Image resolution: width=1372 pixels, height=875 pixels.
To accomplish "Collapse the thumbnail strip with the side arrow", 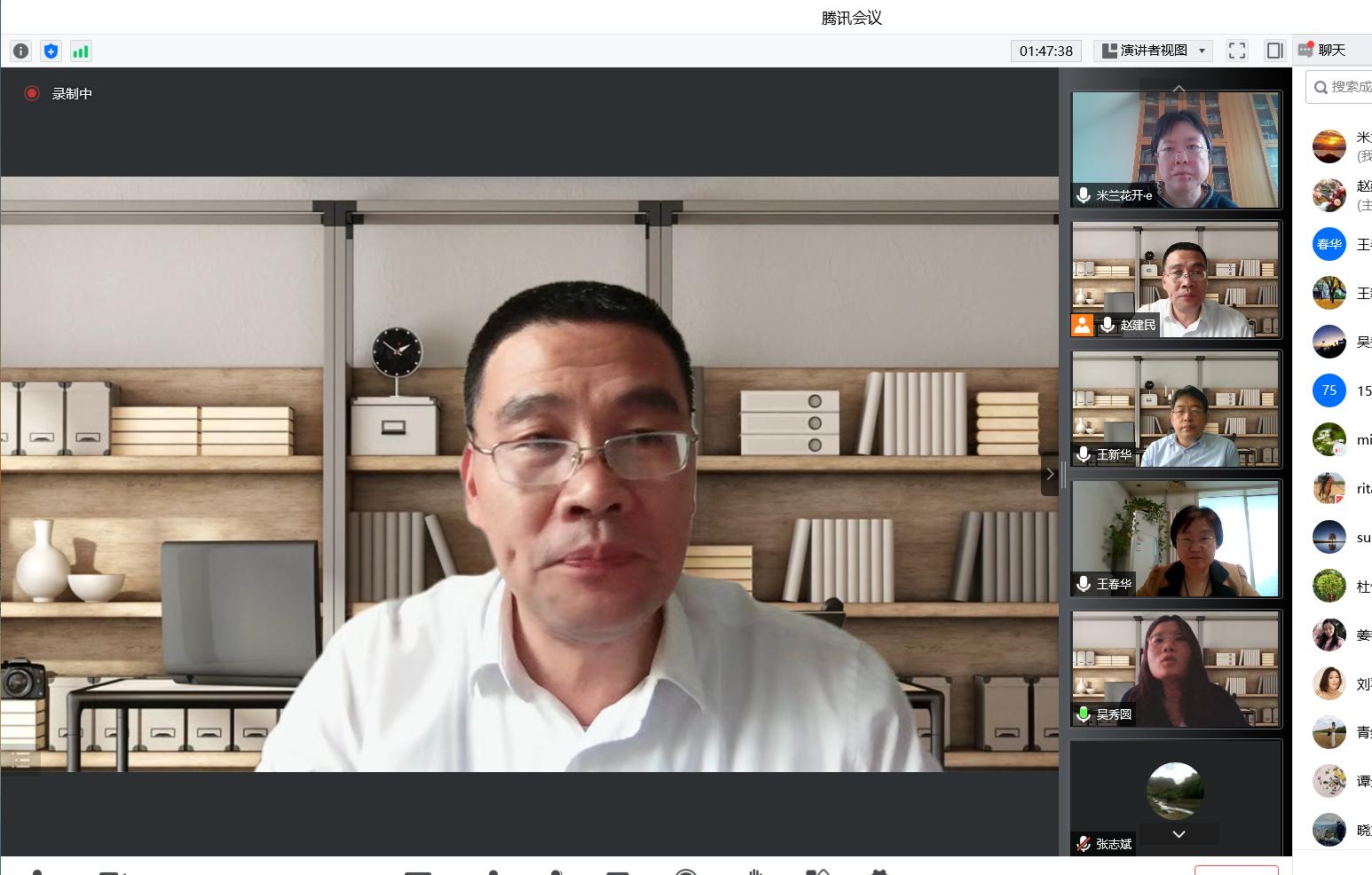I will pos(1050,474).
